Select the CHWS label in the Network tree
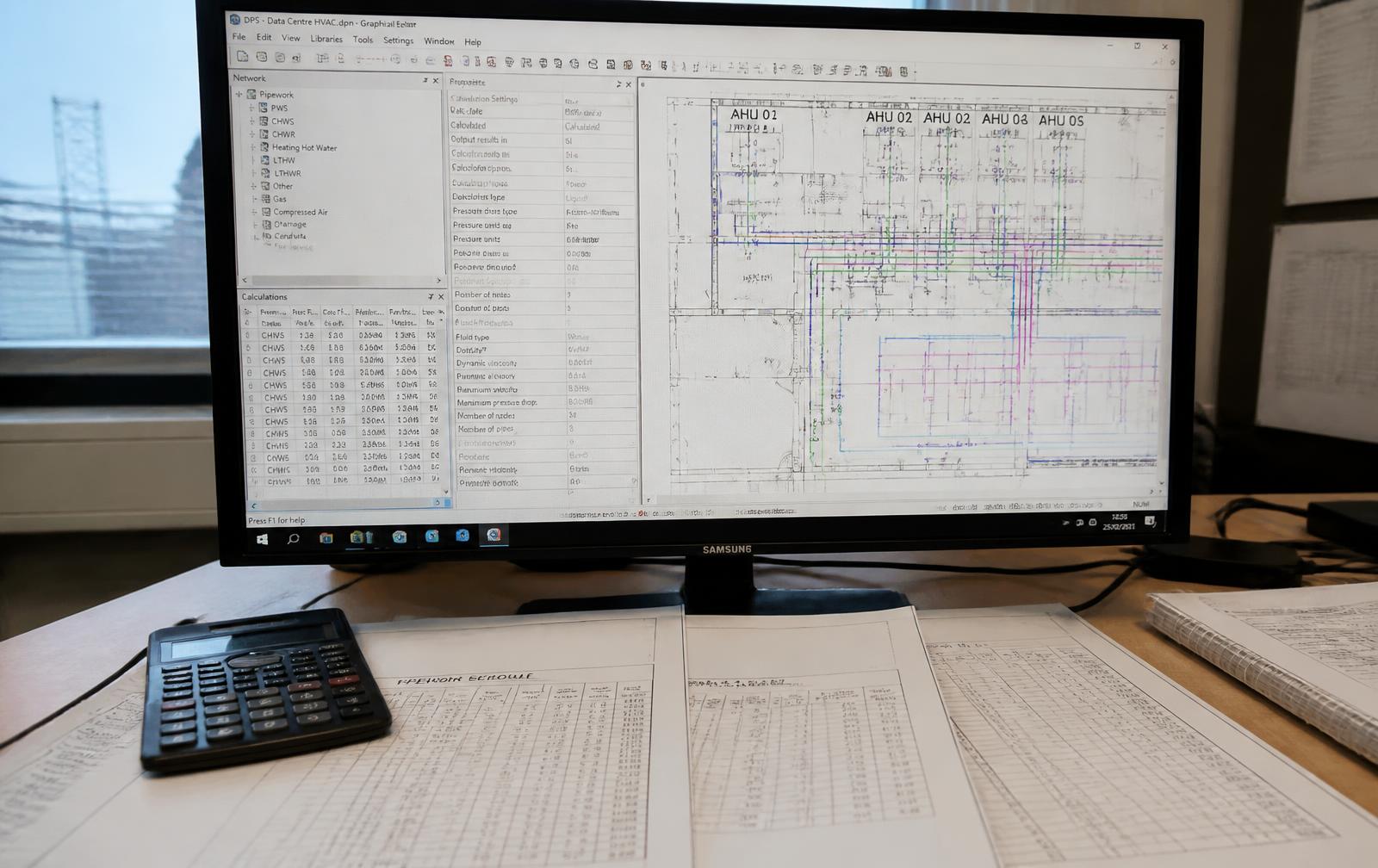Screen dimensions: 1378x868 pyautogui.click(x=282, y=121)
